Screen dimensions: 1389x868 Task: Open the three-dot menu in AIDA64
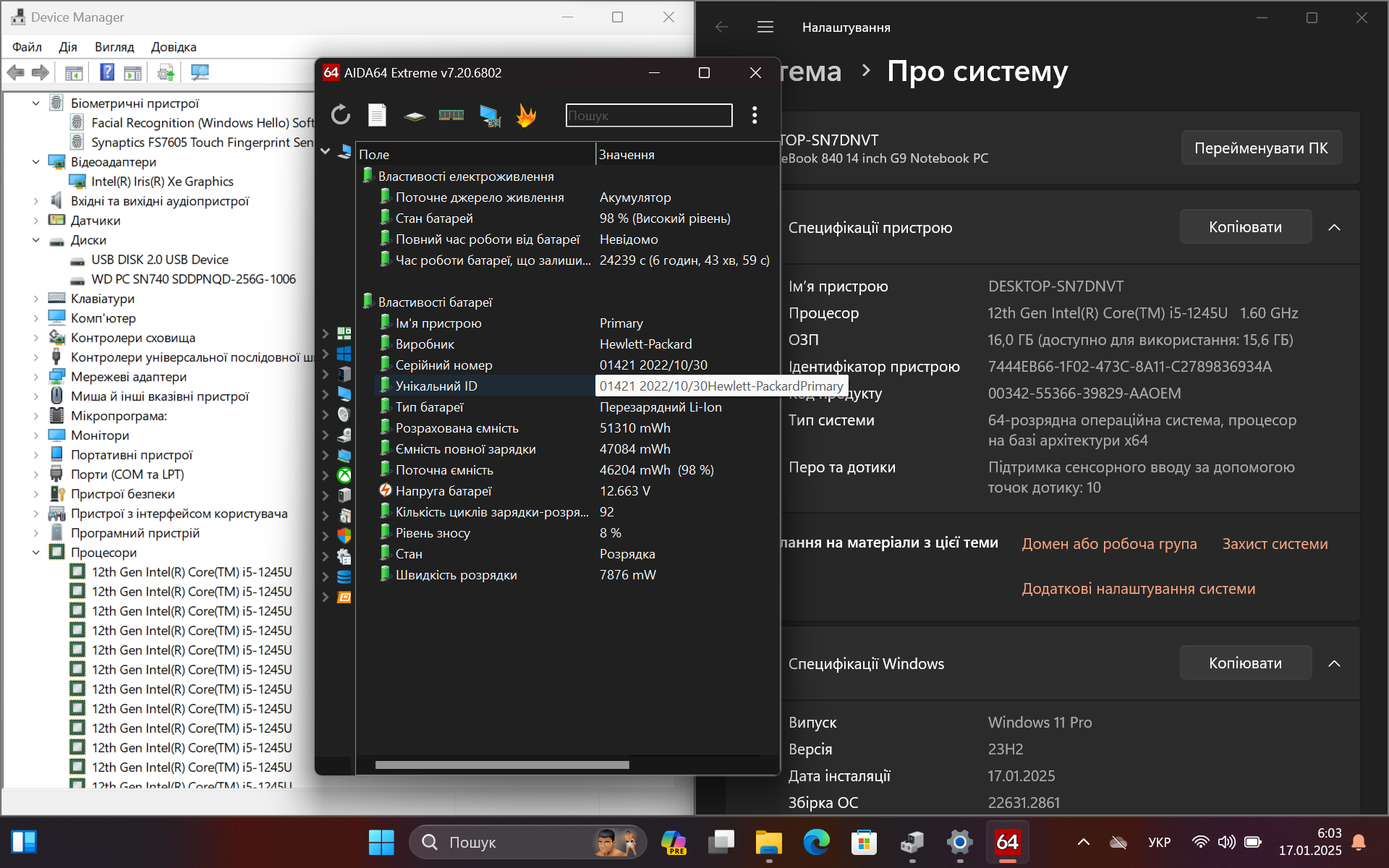click(755, 115)
